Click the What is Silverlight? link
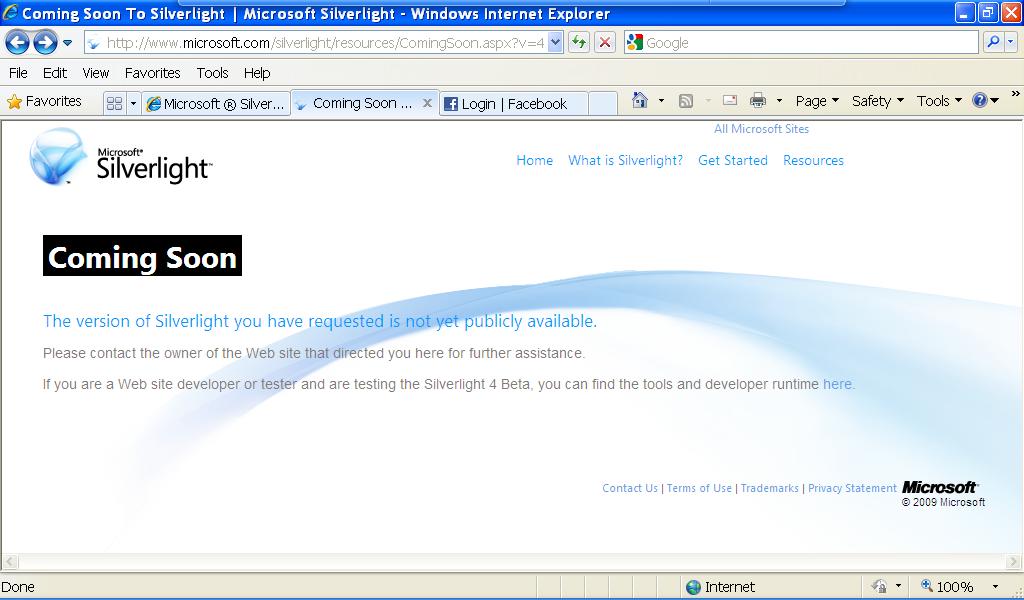1024x600 pixels. [x=625, y=160]
